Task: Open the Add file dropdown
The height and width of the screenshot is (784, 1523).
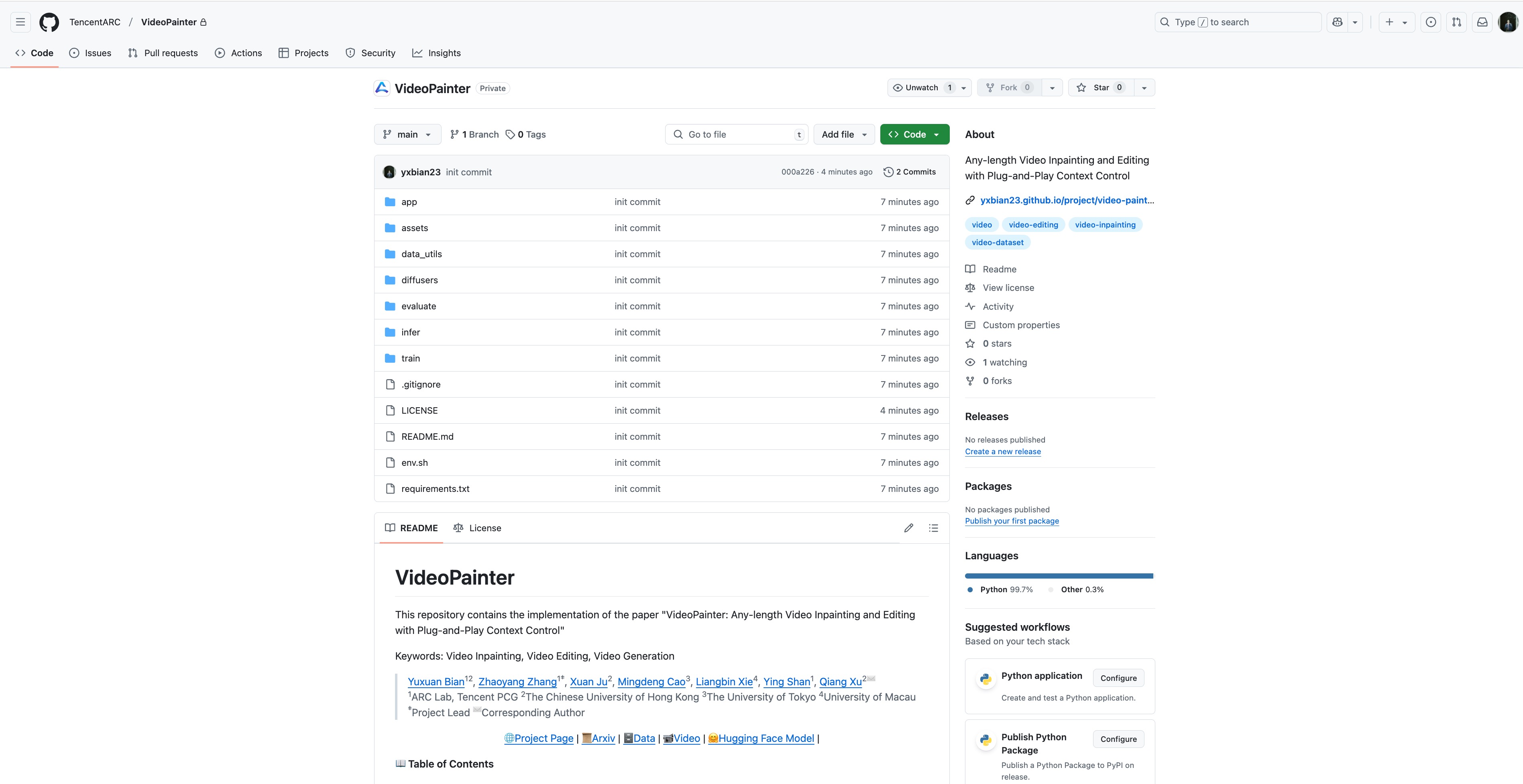Action: click(x=844, y=134)
